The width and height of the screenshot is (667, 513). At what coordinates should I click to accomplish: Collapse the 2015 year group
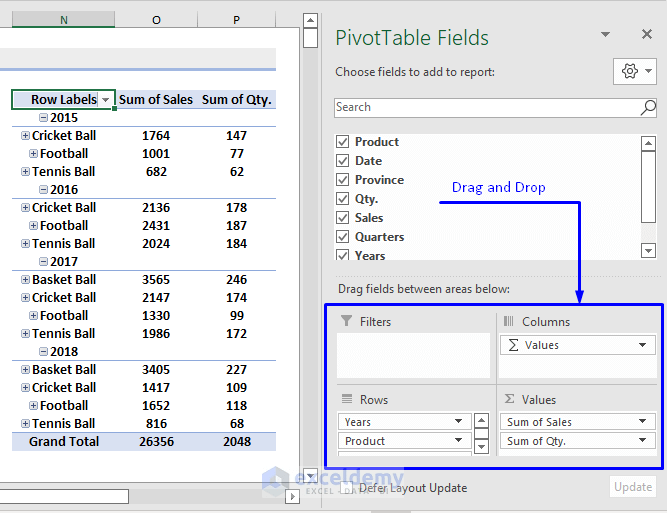[43, 117]
